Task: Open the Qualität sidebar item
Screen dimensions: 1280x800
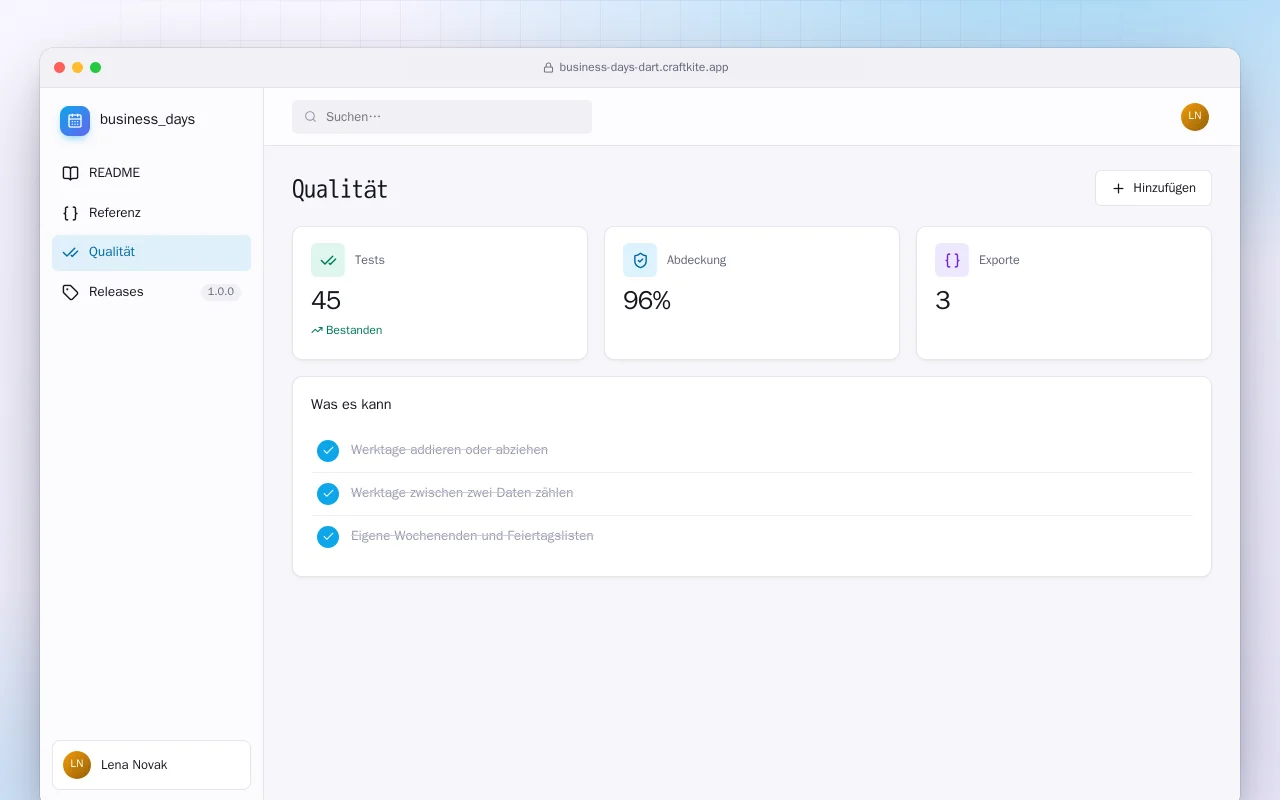Action: point(151,253)
